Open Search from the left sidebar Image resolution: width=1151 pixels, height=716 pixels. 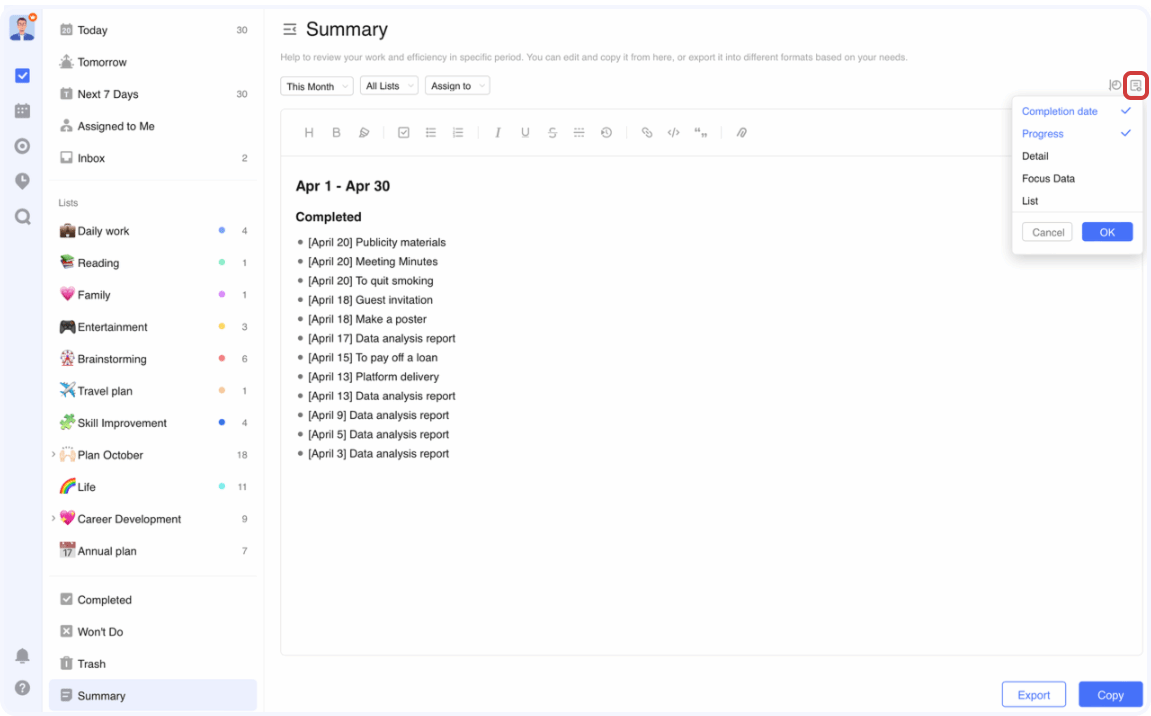(22, 217)
